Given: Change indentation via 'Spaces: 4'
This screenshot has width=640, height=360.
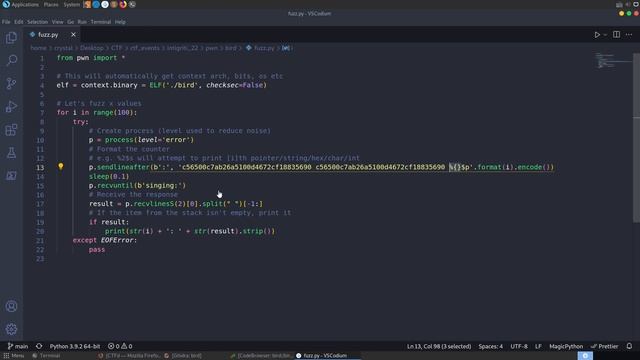Looking at the screenshot, I should [491, 346].
